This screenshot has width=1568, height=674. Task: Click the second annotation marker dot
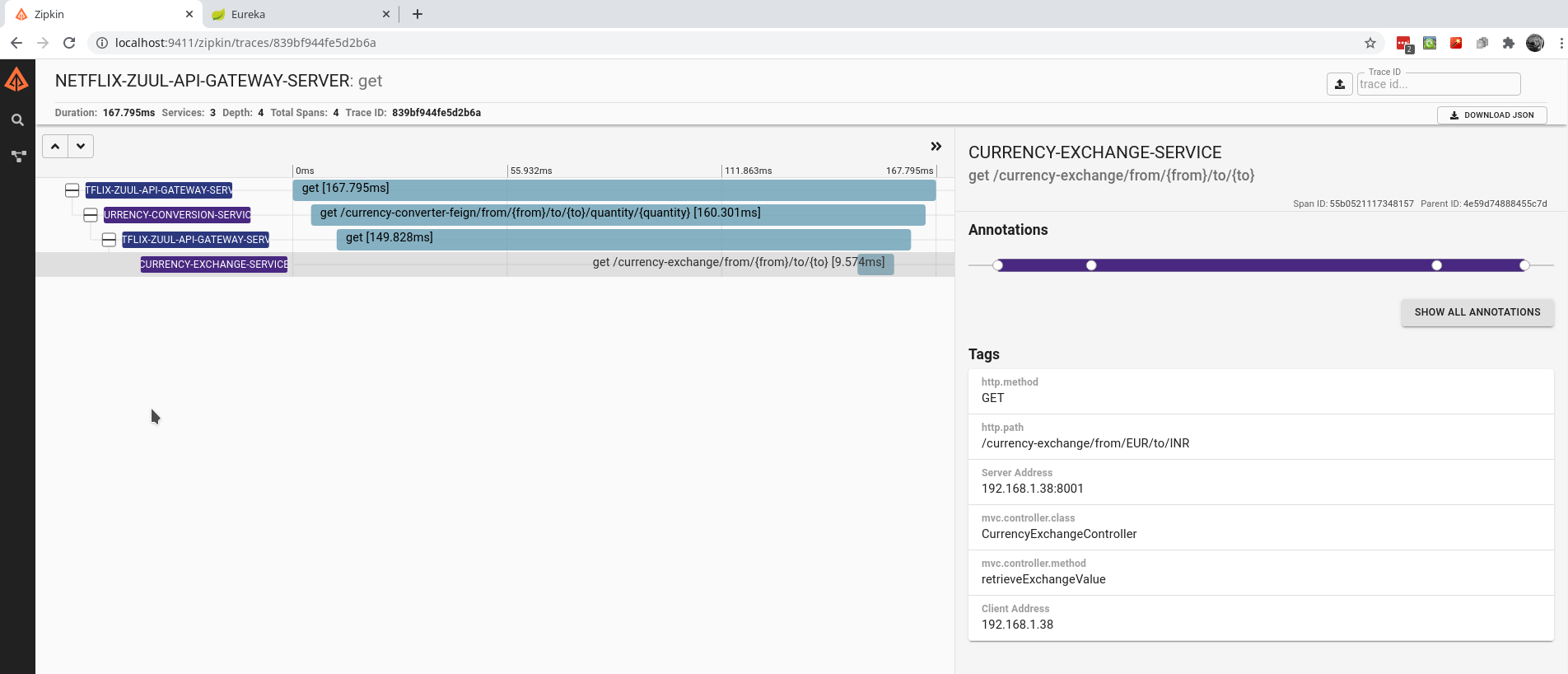coord(1091,265)
